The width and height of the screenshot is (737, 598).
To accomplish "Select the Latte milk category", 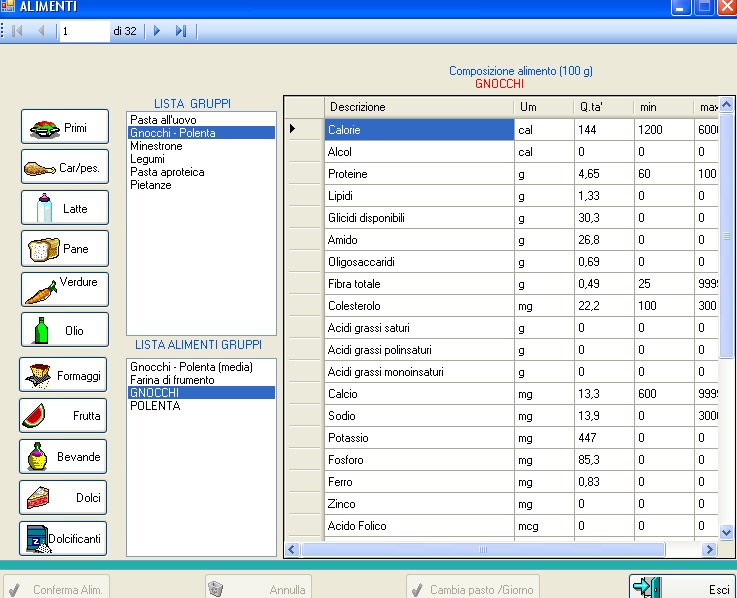I will click(65, 207).
